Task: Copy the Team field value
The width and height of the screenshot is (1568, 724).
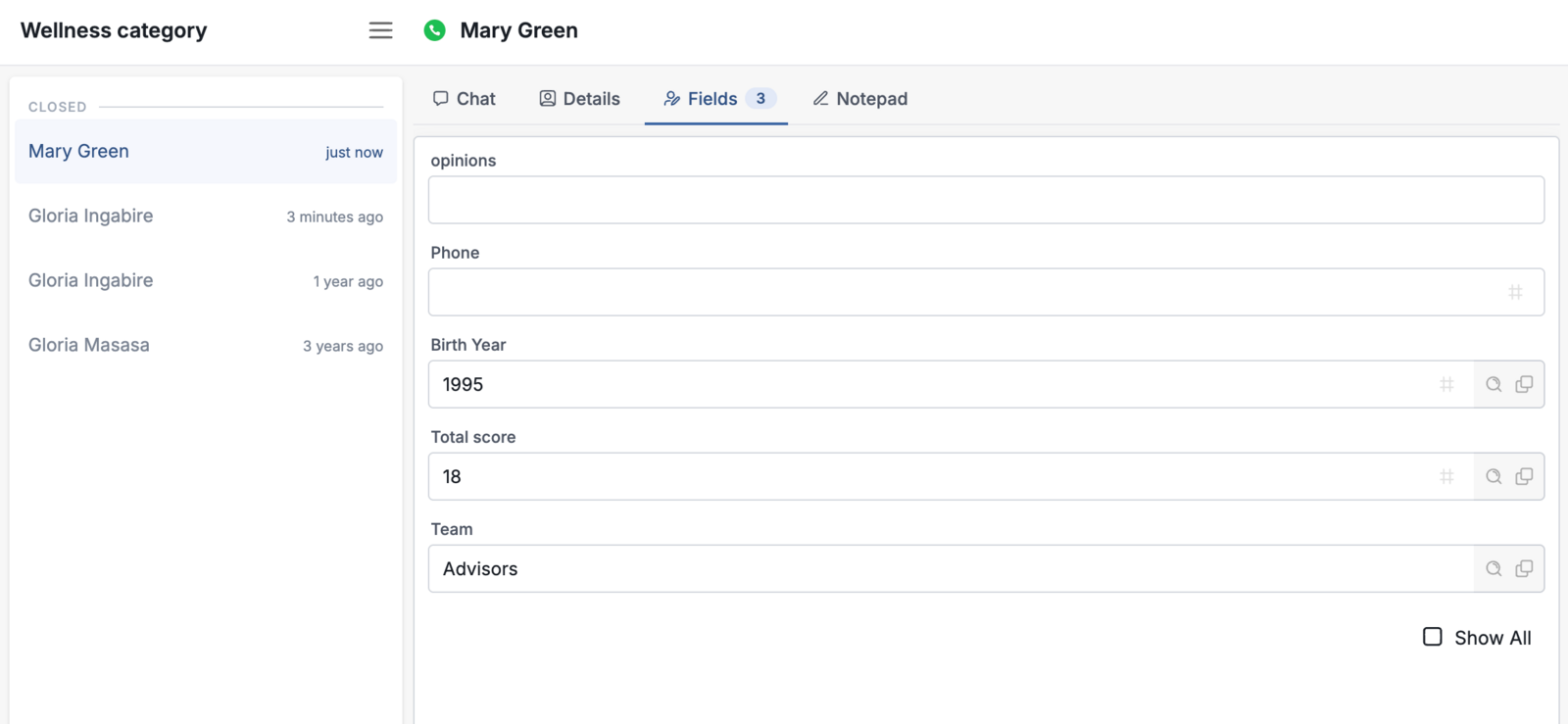Action: (1524, 568)
